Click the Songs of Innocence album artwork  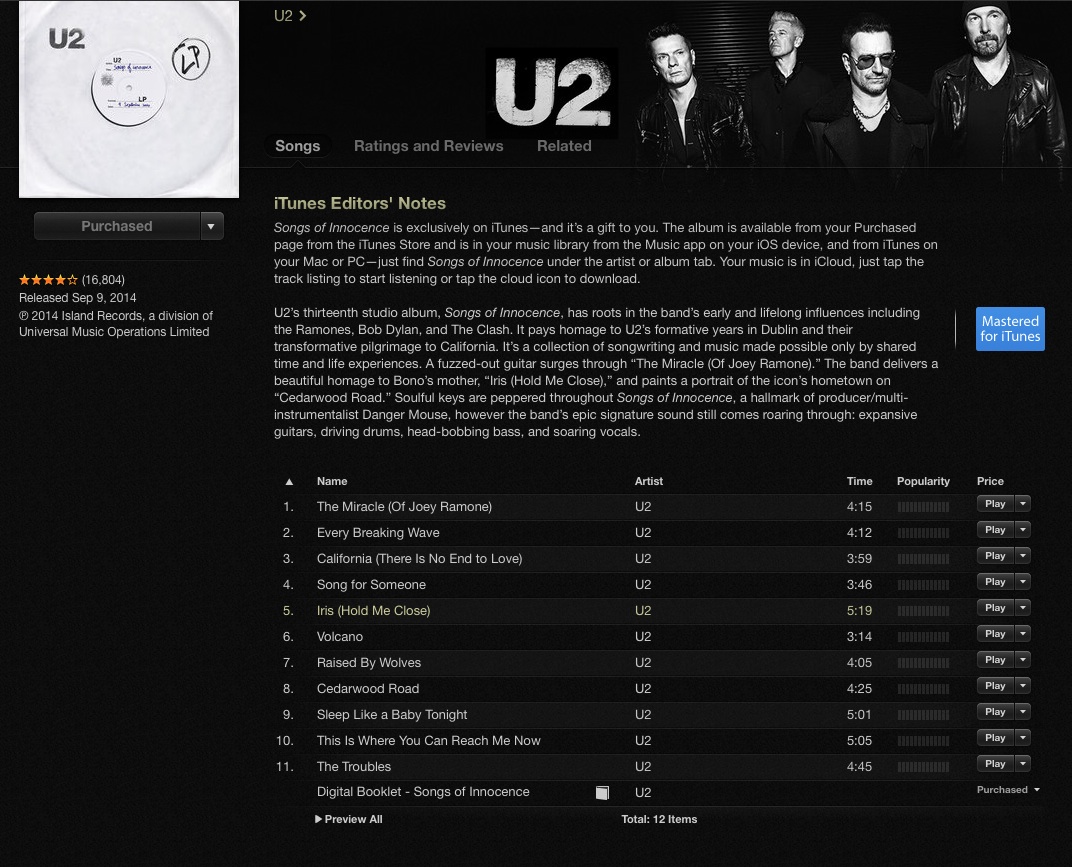(129, 99)
